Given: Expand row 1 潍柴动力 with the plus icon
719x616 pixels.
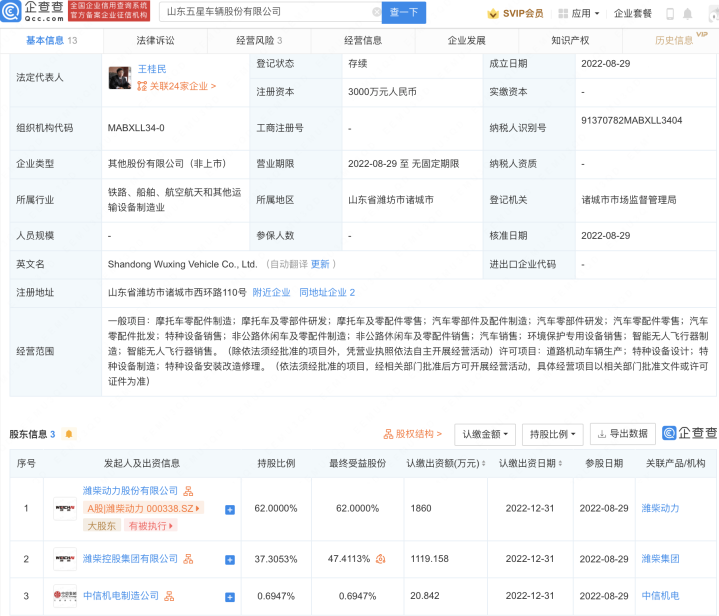Looking at the screenshot, I should tap(230, 510).
